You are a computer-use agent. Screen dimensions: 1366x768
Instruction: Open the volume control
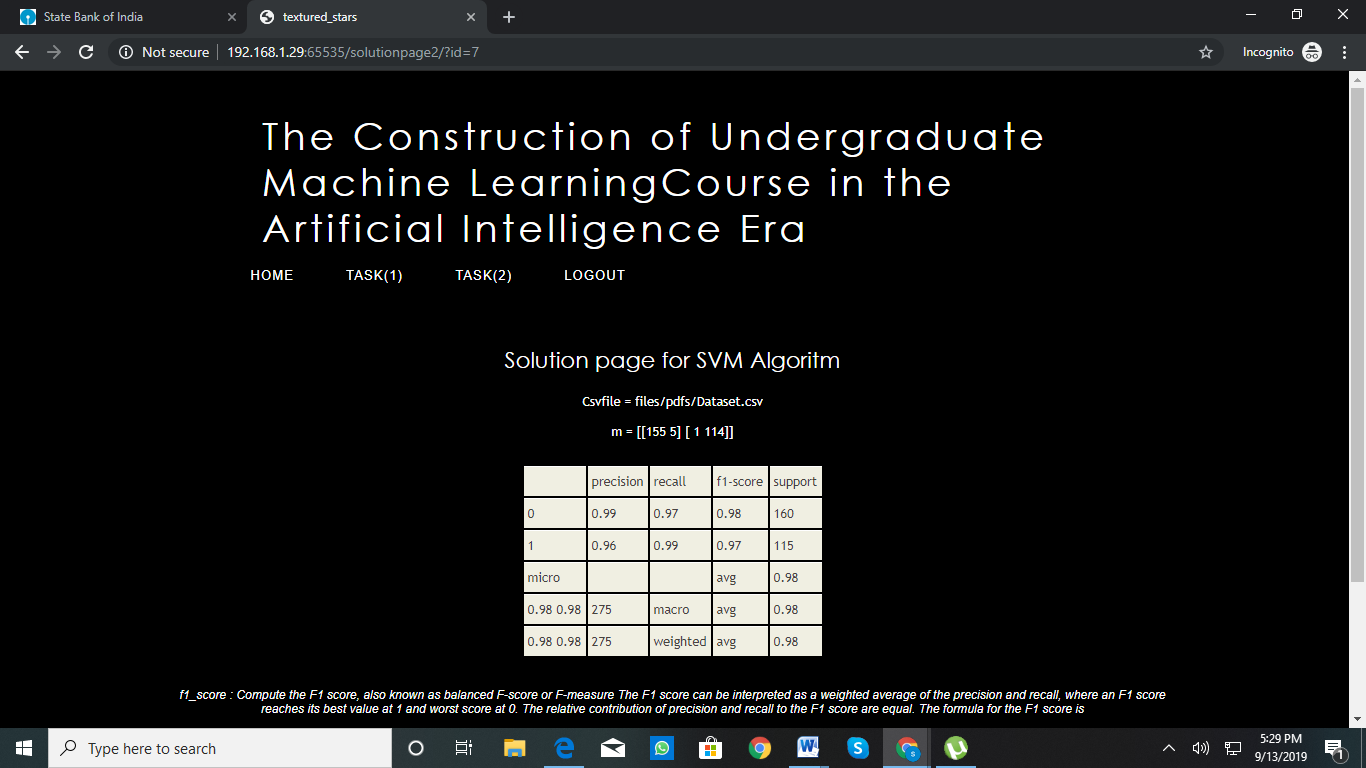pyautogui.click(x=1201, y=748)
